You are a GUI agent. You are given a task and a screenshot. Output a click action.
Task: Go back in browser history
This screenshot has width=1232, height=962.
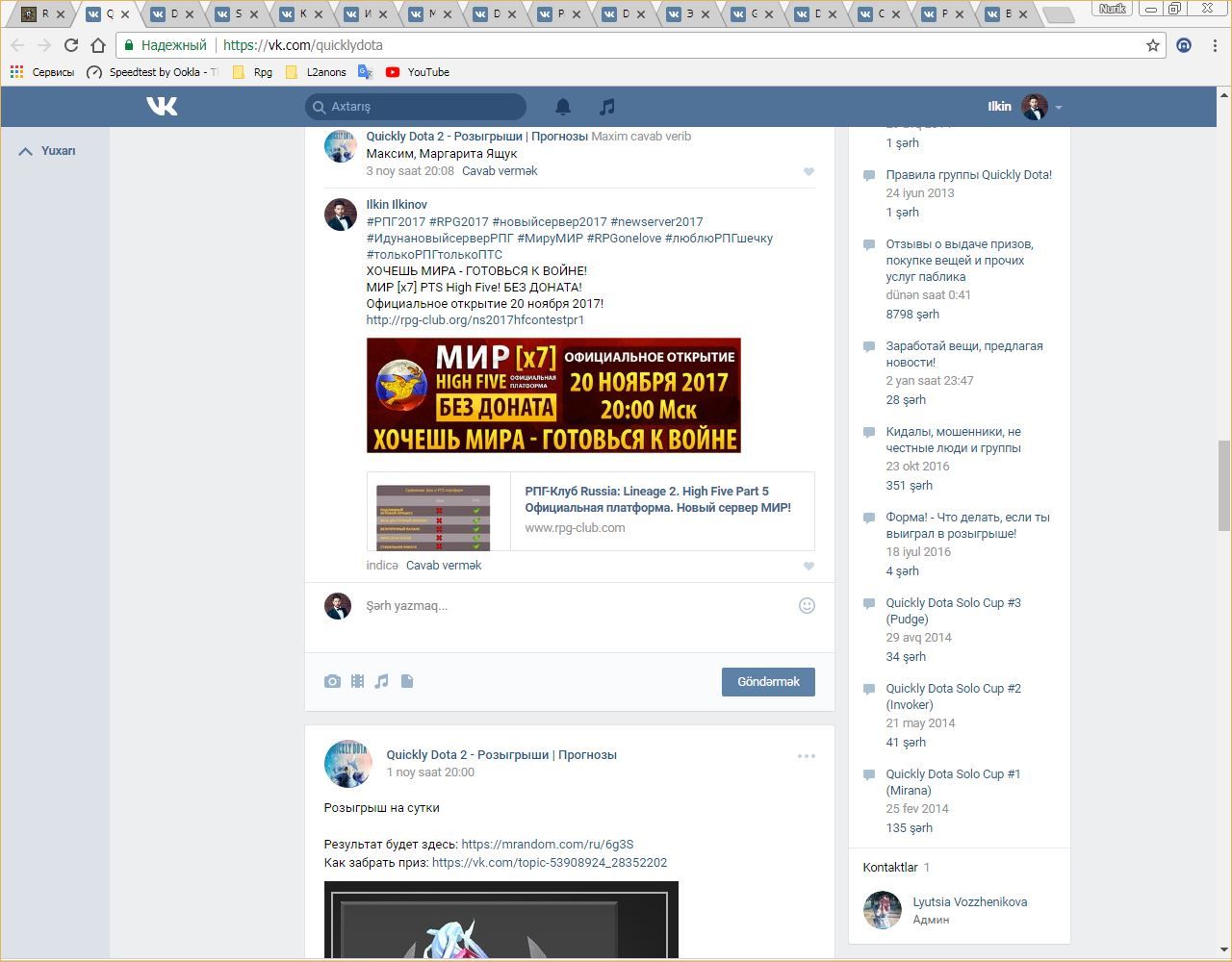point(17,45)
